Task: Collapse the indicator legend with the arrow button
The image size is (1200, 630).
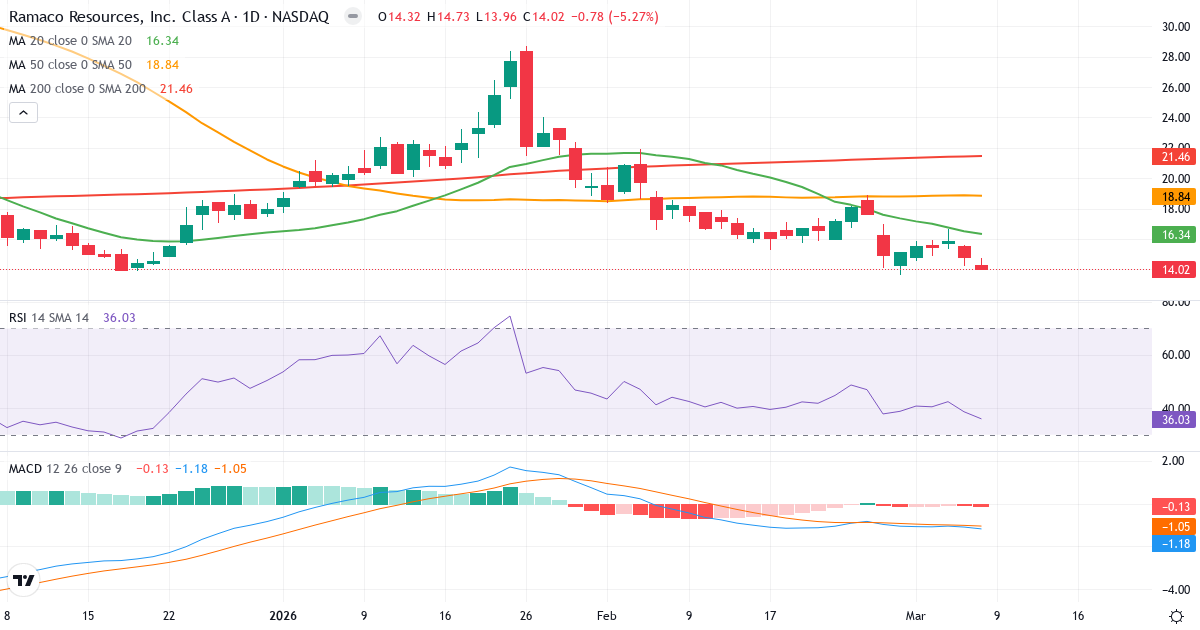Action: [x=22, y=112]
